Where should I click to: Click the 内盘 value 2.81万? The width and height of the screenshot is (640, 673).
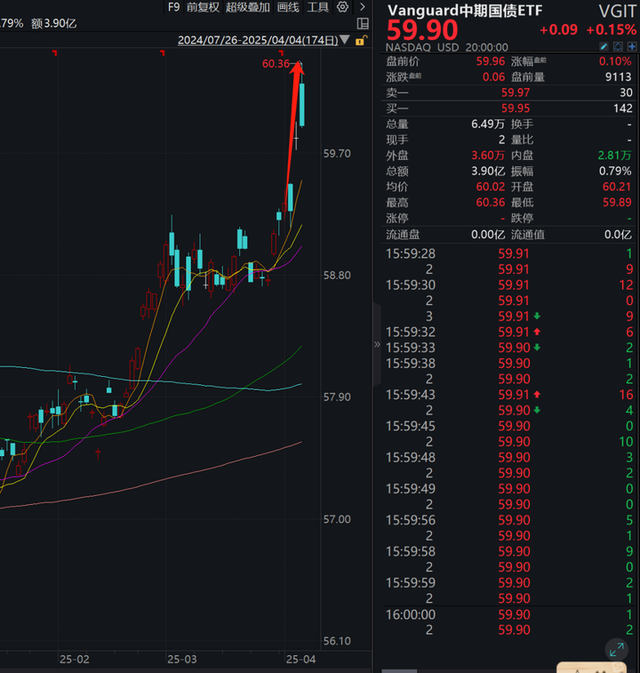click(615, 155)
